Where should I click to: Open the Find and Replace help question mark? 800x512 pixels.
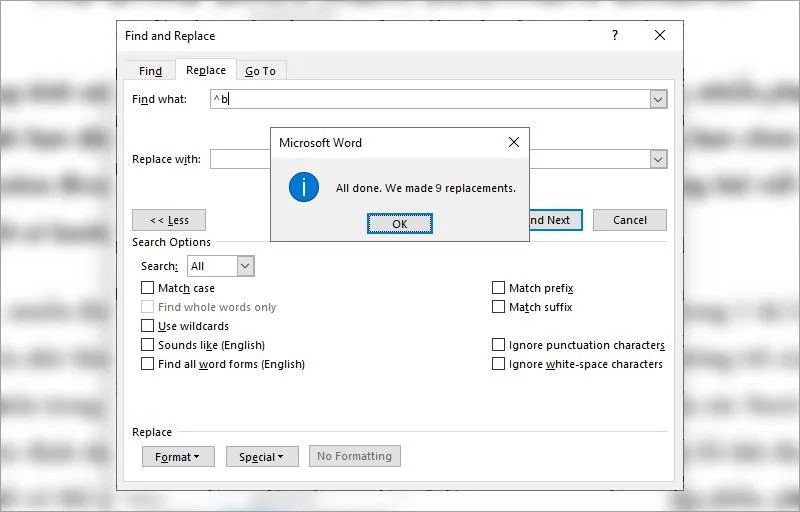(x=615, y=35)
